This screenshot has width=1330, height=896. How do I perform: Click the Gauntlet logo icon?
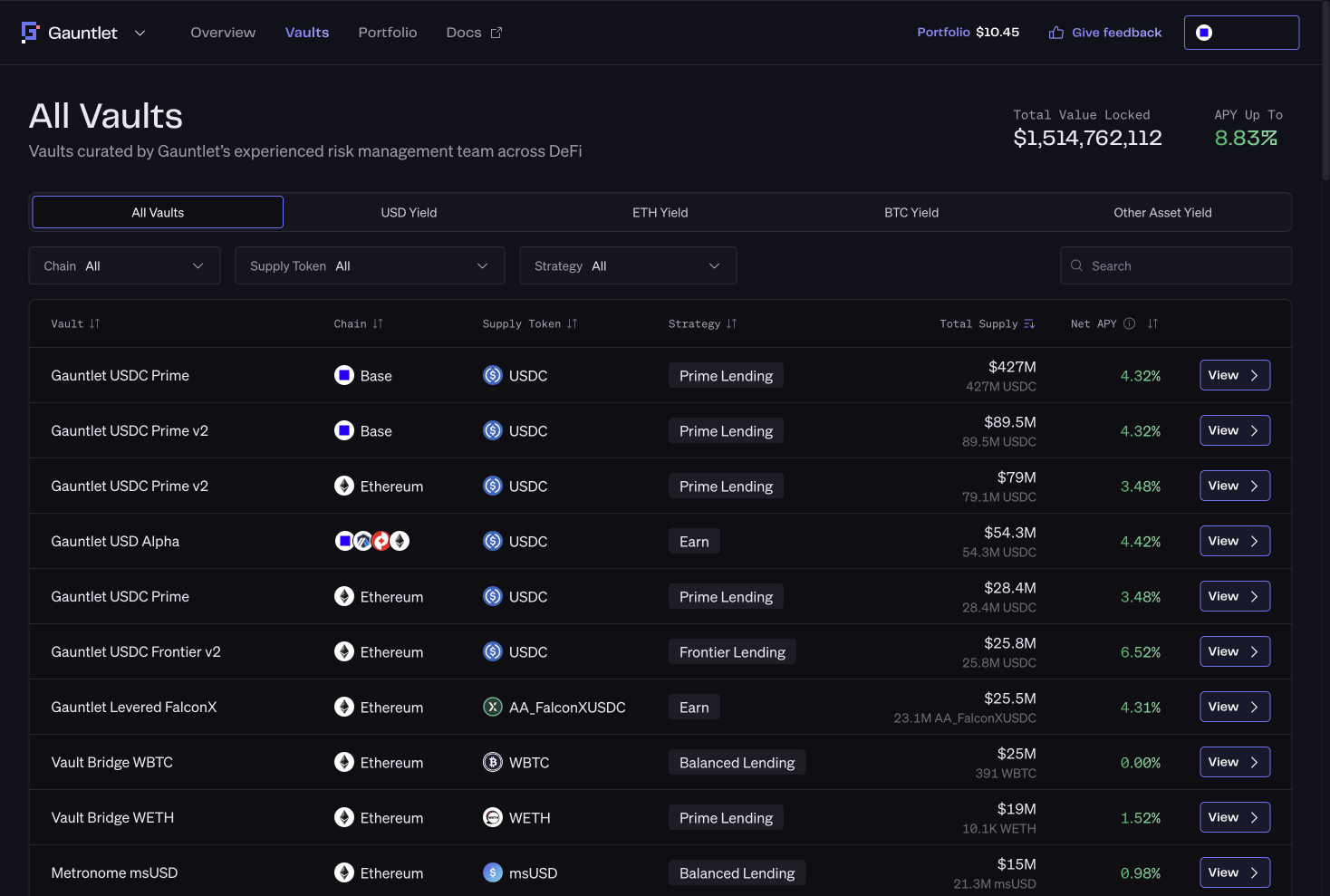coord(30,33)
